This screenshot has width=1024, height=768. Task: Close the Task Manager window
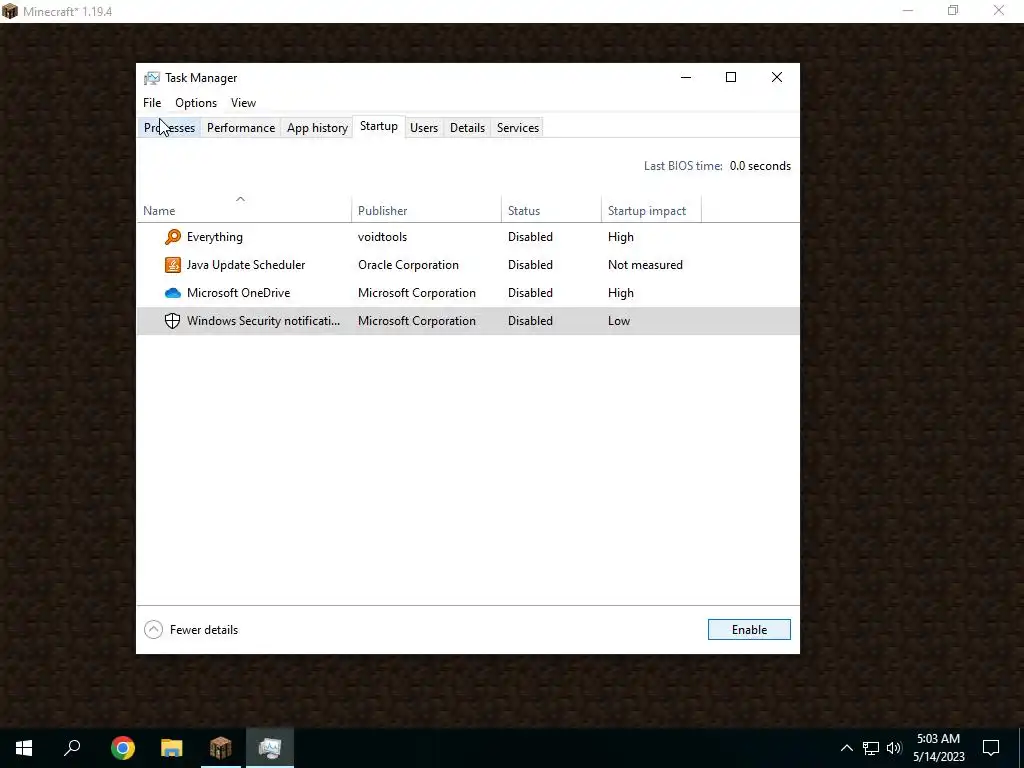pos(776,77)
